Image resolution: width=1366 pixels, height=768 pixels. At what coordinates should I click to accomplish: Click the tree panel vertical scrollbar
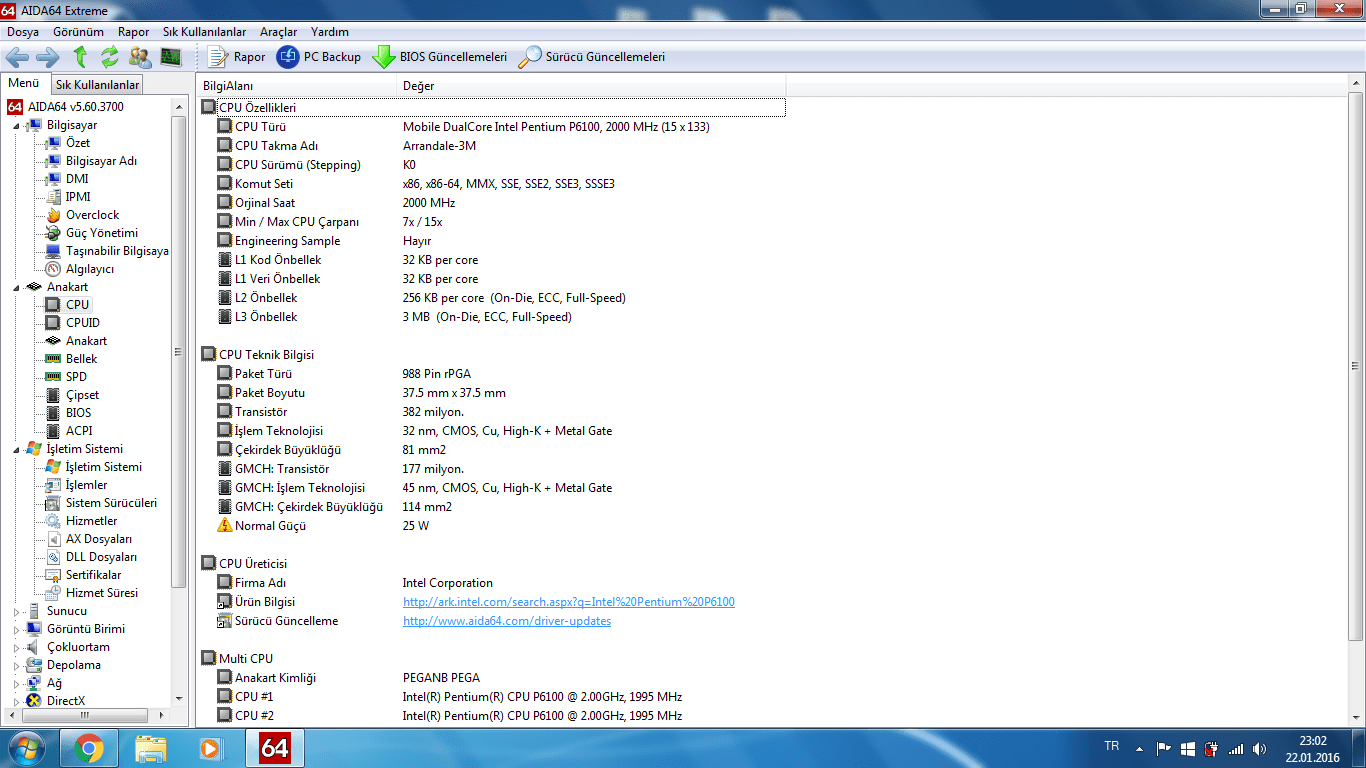[179, 350]
